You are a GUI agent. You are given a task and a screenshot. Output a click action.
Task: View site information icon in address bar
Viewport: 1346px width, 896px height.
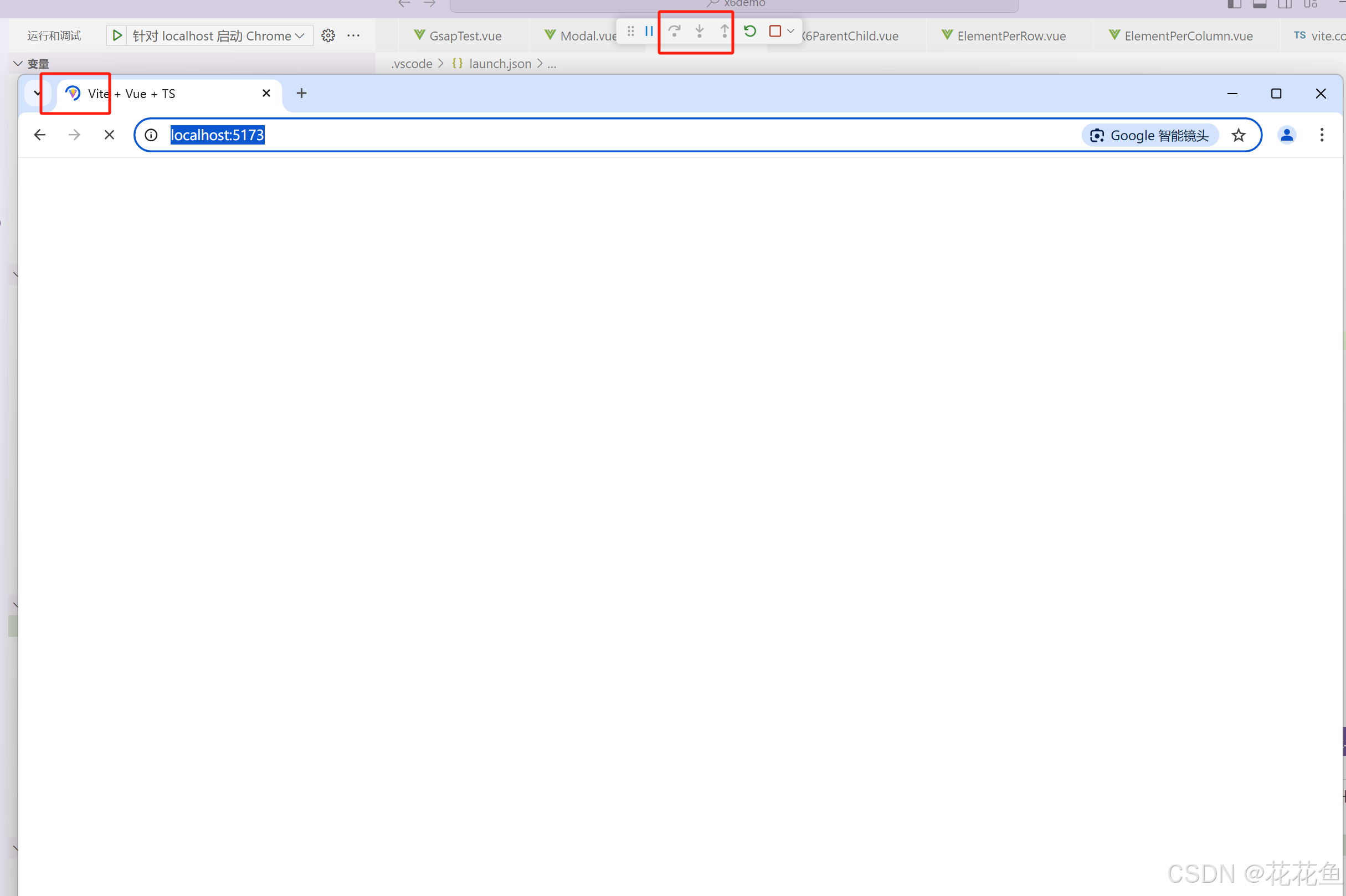(151, 135)
